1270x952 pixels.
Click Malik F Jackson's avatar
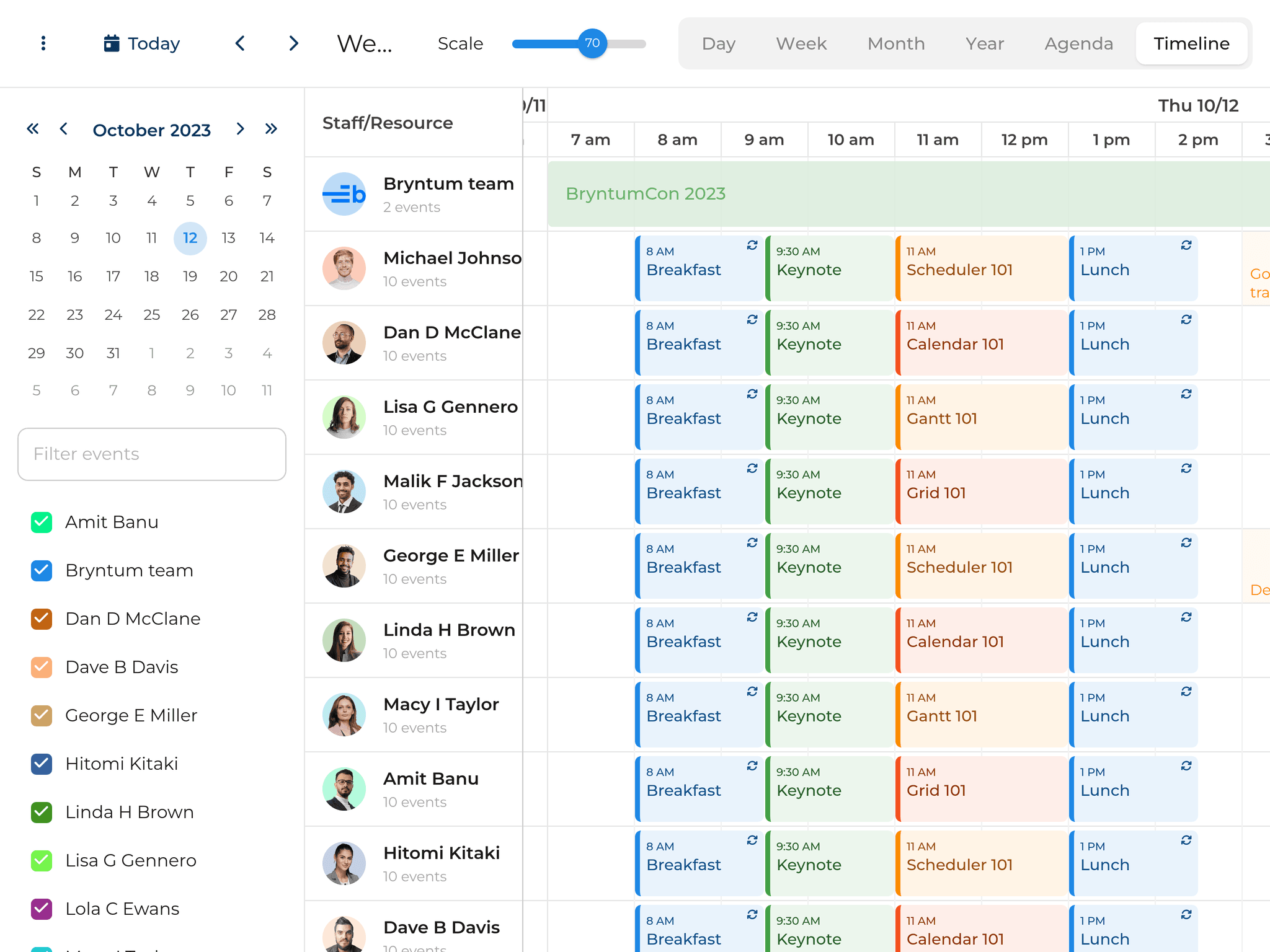click(344, 491)
